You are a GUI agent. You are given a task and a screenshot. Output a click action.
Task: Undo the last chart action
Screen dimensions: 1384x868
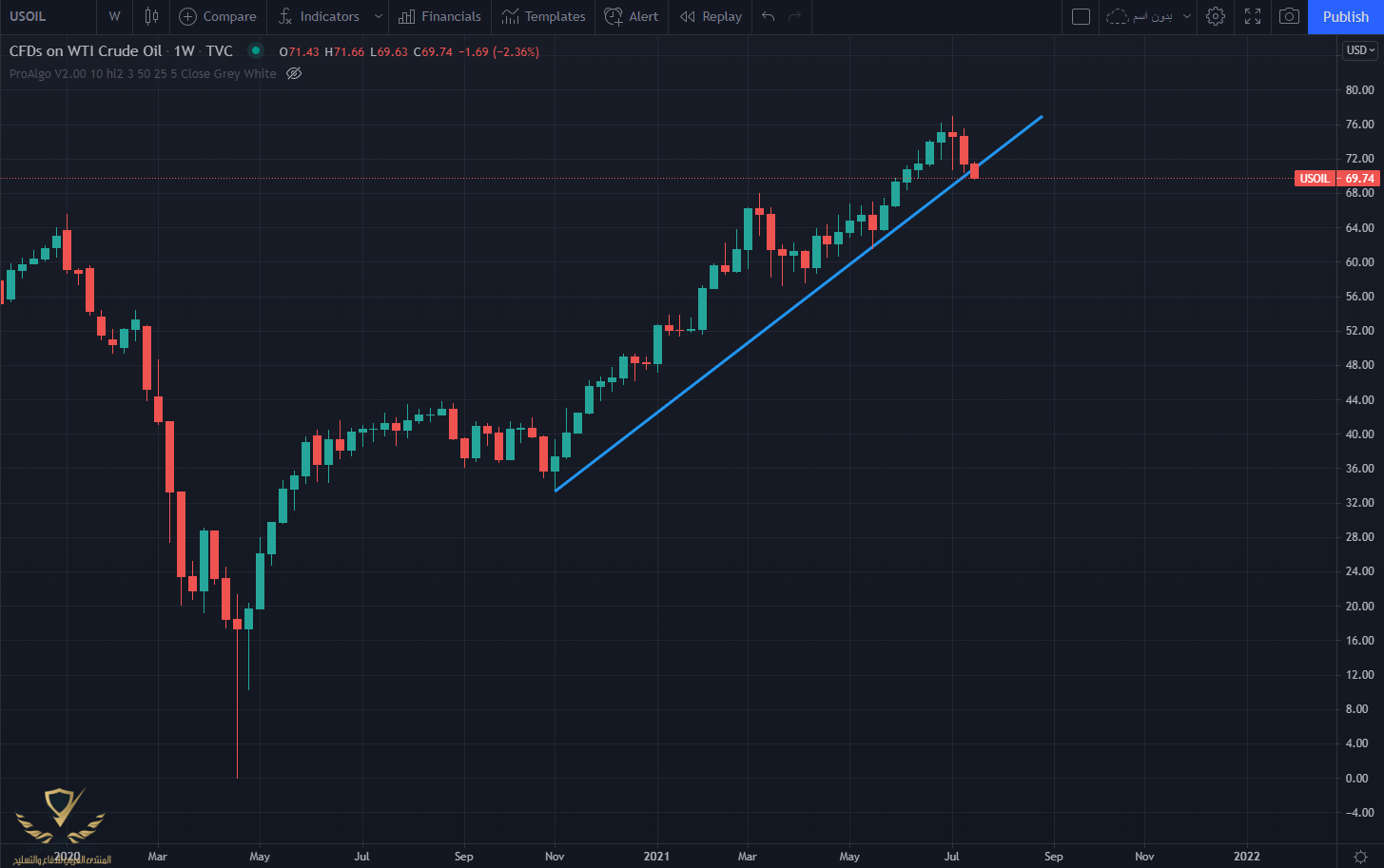(769, 16)
